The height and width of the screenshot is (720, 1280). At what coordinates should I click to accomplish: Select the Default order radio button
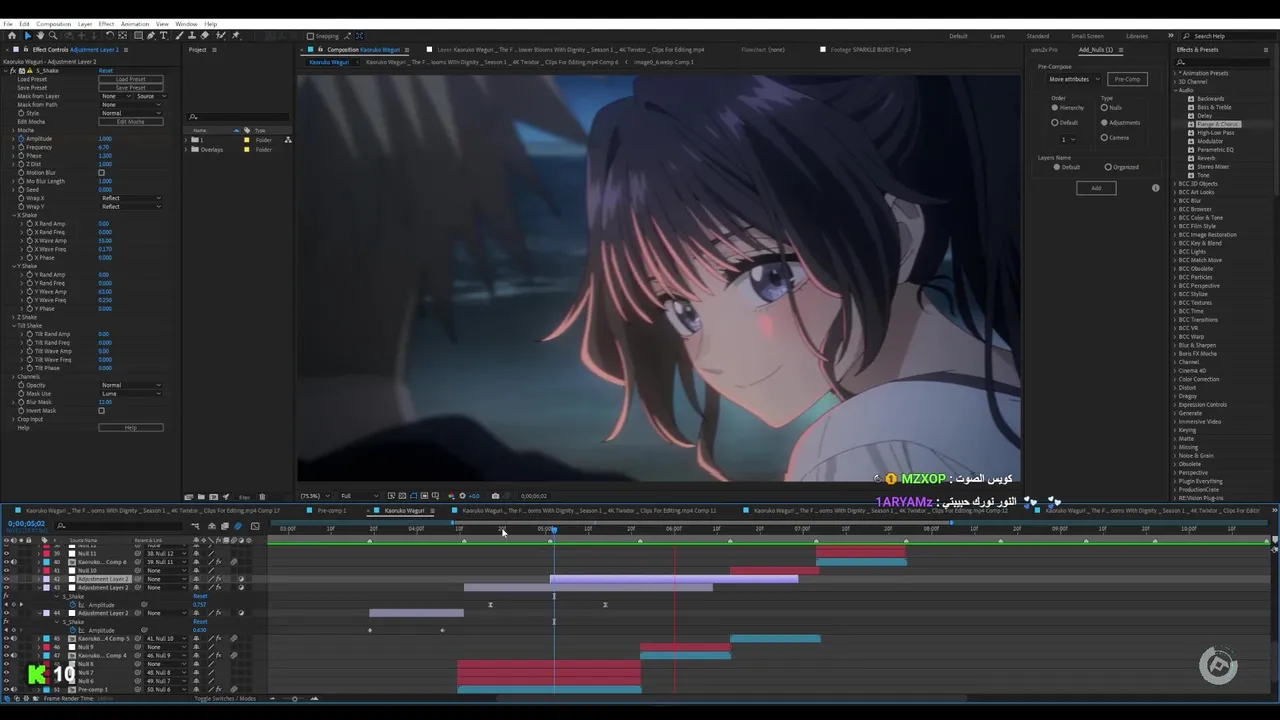[x=1055, y=123]
